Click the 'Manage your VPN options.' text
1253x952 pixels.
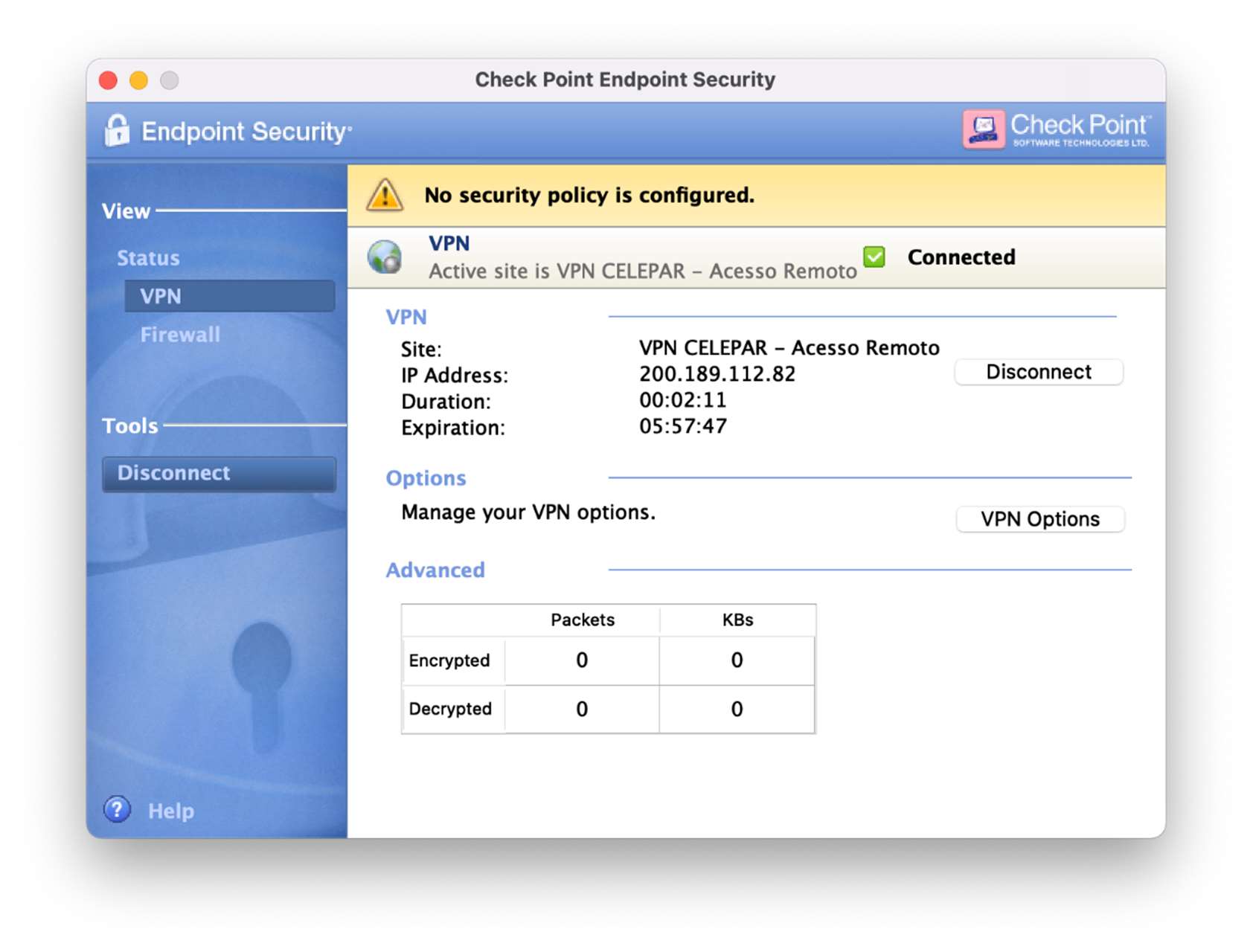point(528,512)
